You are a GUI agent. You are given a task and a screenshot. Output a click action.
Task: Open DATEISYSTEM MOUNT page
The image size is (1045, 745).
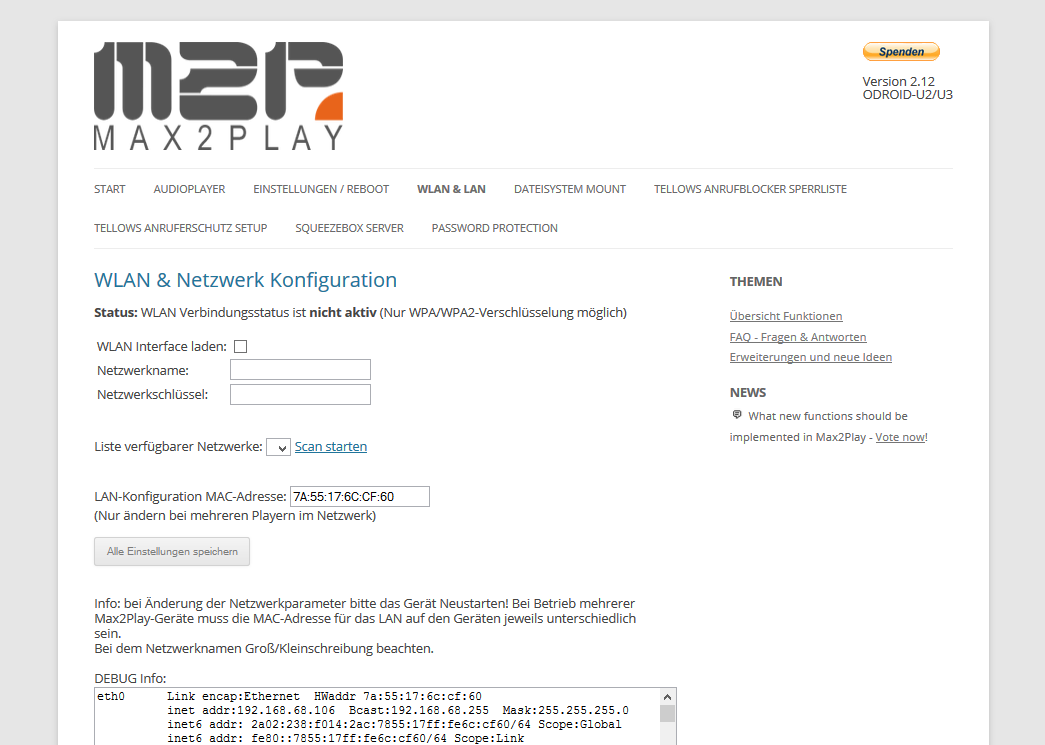pos(570,189)
